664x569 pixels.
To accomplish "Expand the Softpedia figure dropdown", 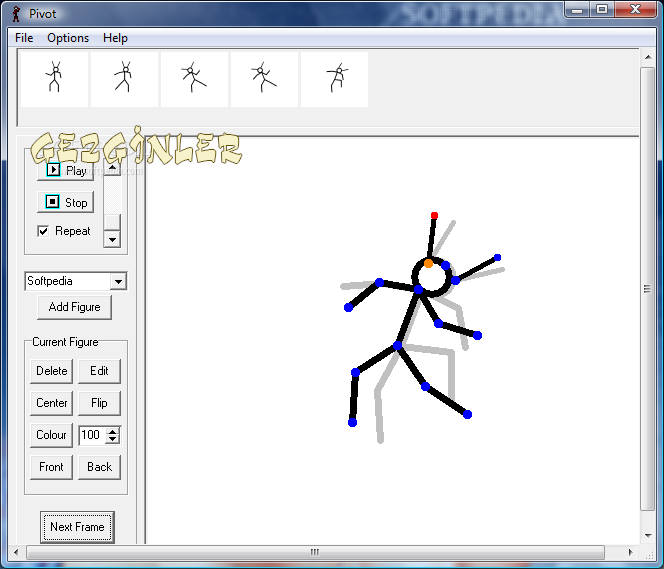I will 119,281.
